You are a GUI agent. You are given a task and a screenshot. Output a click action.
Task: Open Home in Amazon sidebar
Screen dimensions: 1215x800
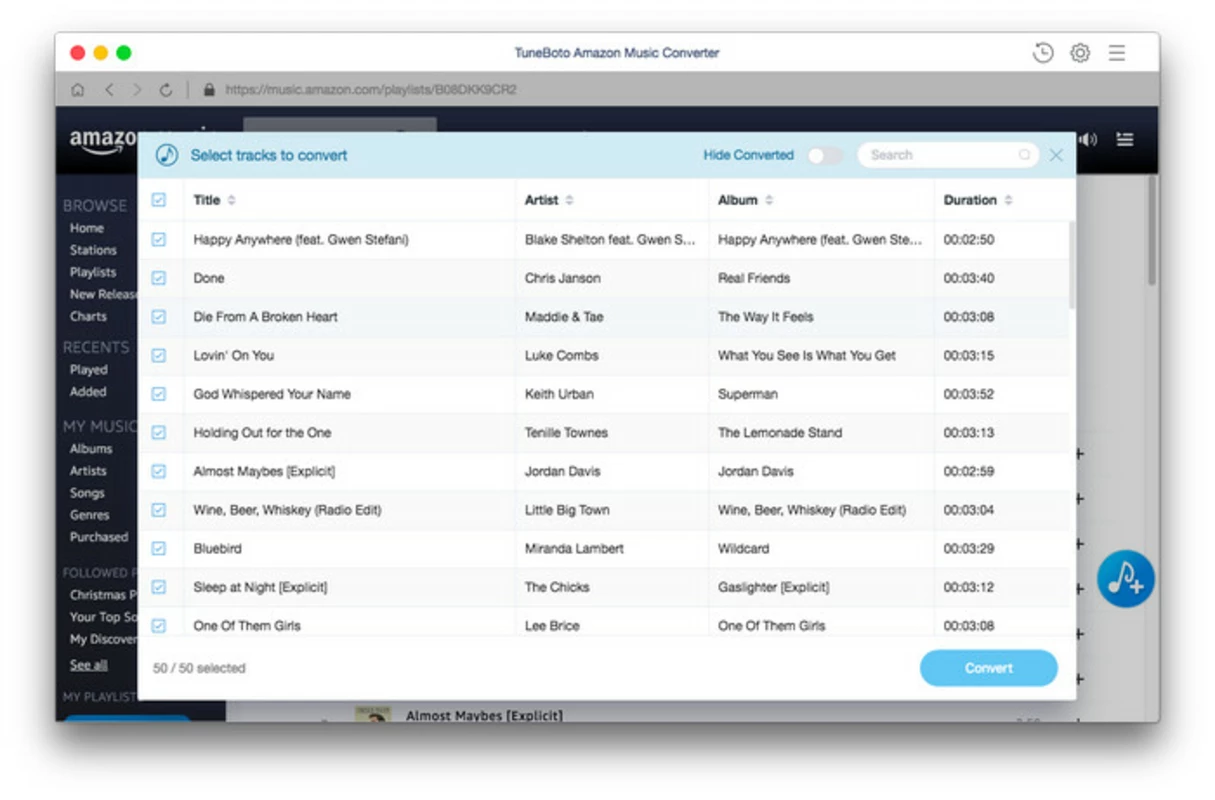[87, 228]
